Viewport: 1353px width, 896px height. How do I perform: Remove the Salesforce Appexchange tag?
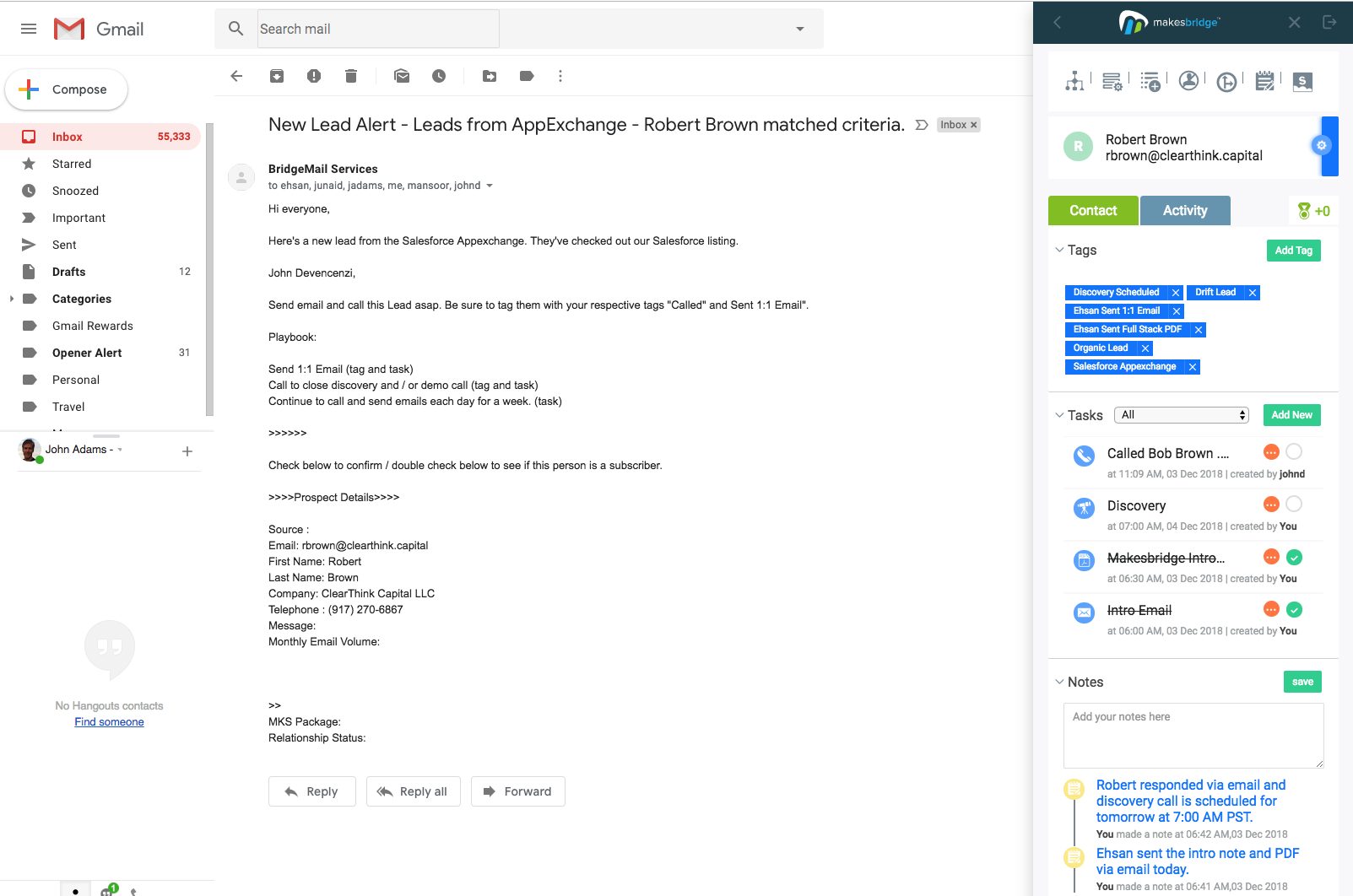1193,367
